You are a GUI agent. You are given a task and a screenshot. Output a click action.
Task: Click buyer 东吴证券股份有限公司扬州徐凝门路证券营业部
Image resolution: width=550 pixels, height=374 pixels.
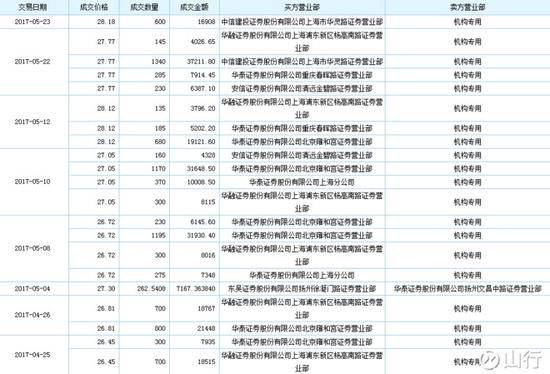click(302, 289)
